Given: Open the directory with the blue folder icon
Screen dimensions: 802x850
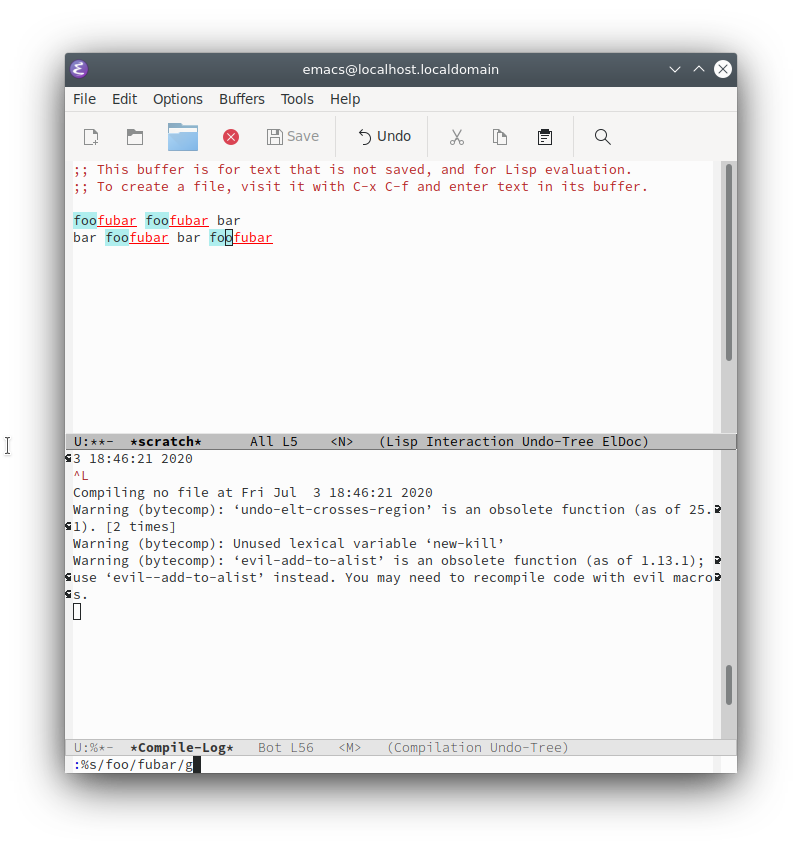Looking at the screenshot, I should coord(183,137).
